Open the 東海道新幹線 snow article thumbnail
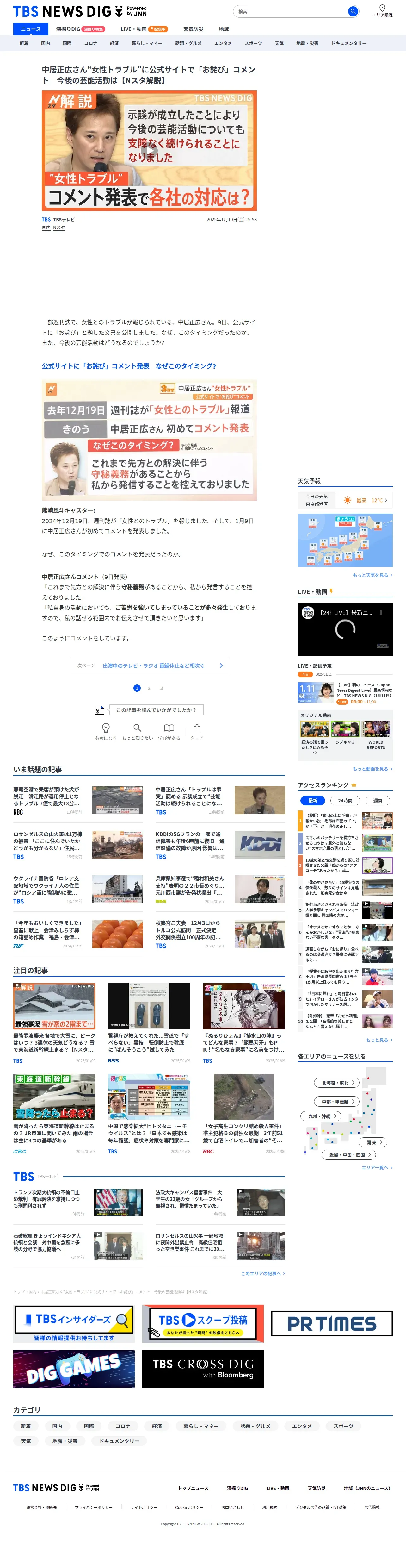 click(x=54, y=1096)
